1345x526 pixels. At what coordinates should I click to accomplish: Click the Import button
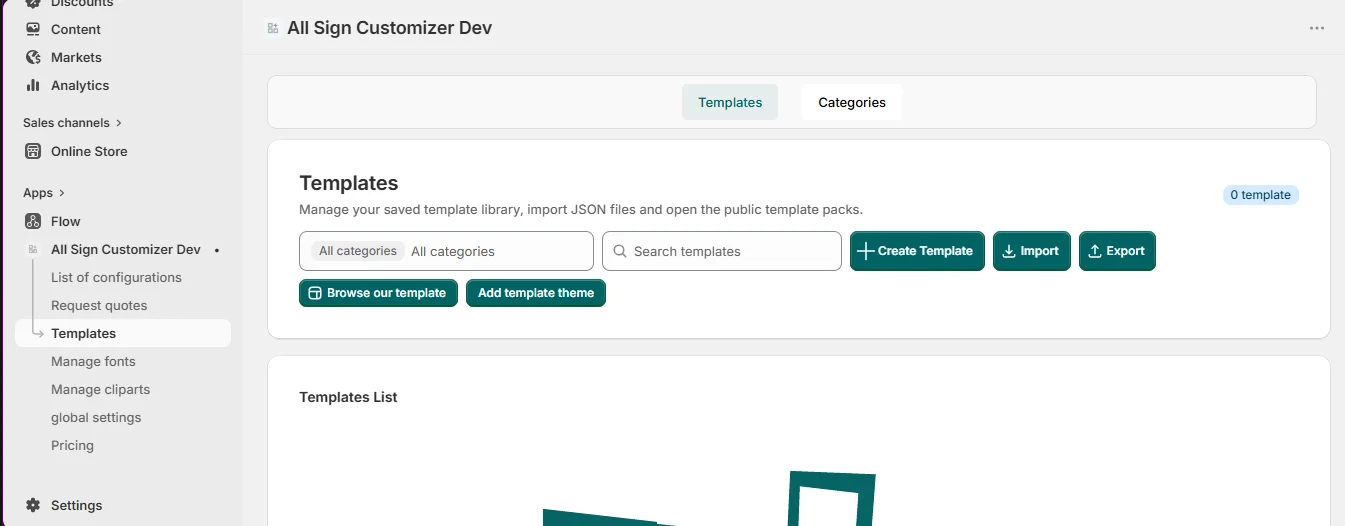1032,251
